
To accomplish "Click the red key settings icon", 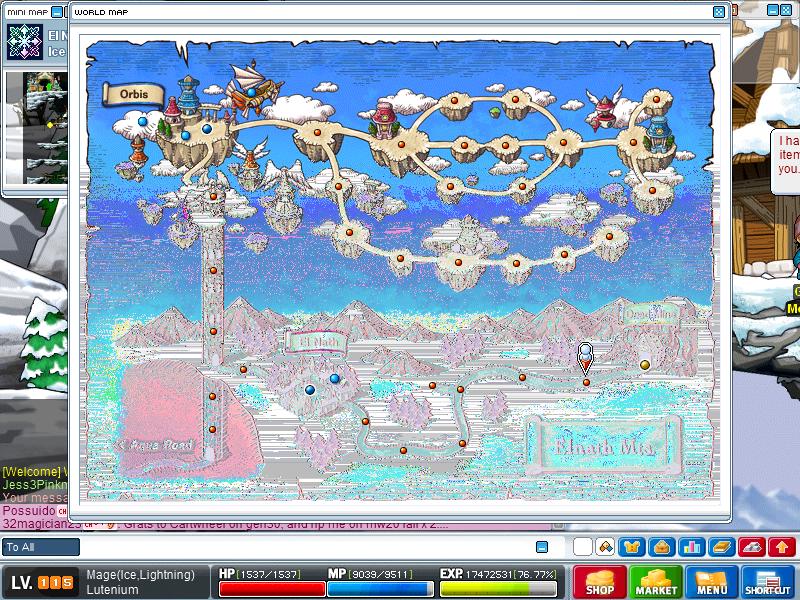I will pos(753,547).
